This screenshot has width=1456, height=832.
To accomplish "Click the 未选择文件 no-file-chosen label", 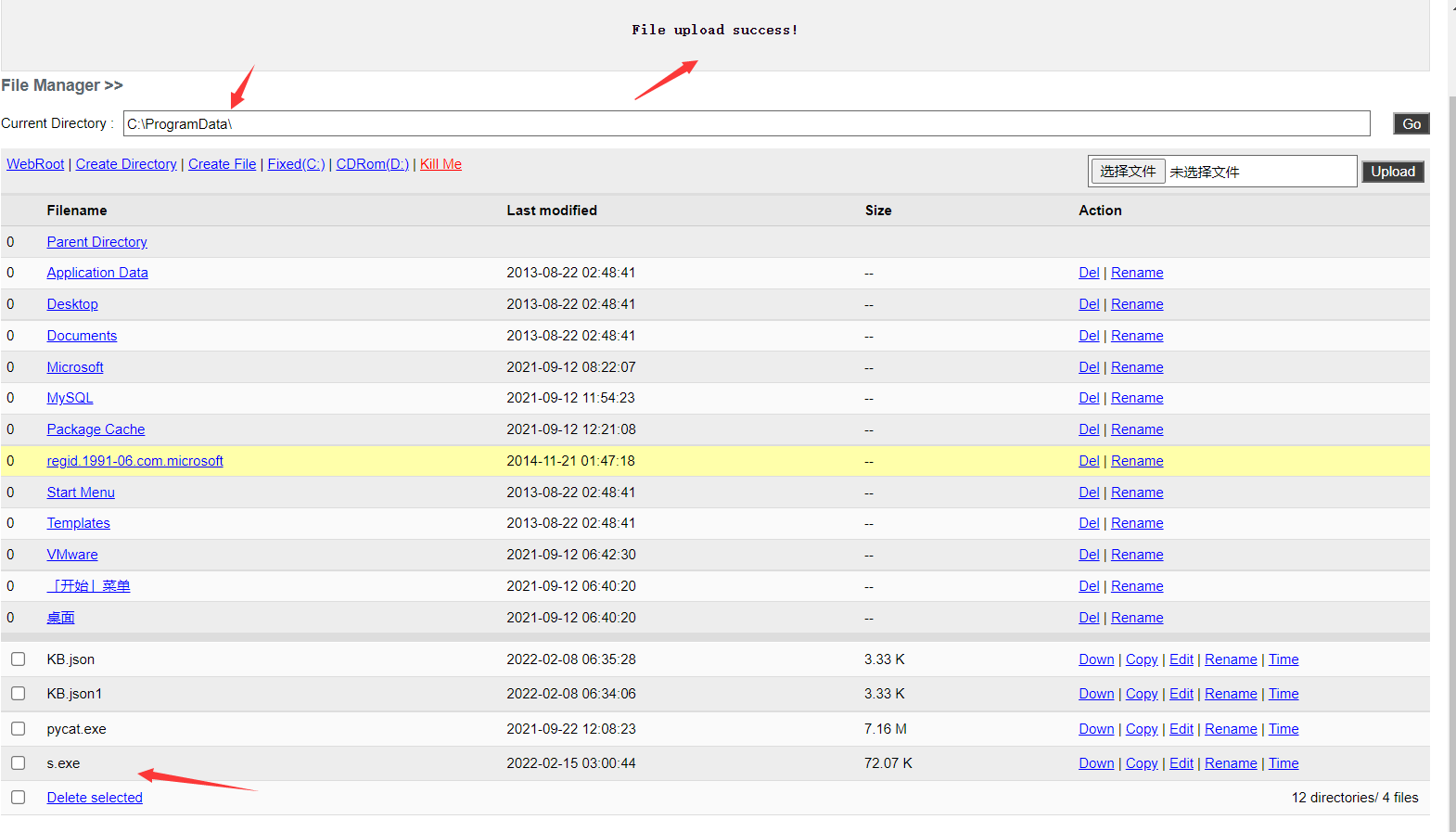I will click(x=1205, y=172).
